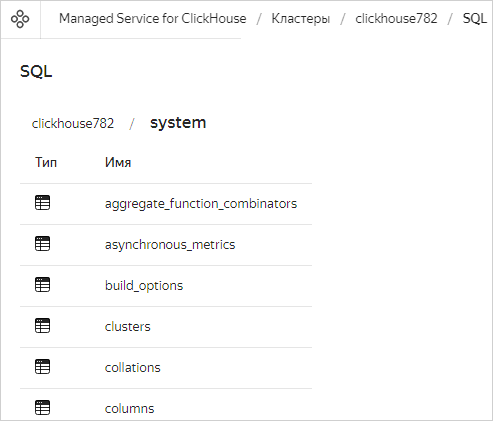Select the system database heading
493x421 pixels.
(x=178, y=123)
